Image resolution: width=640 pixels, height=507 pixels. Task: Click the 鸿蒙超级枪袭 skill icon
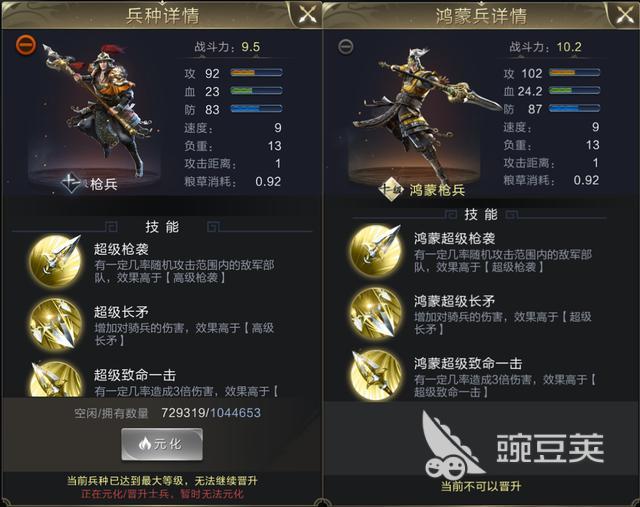(376, 251)
